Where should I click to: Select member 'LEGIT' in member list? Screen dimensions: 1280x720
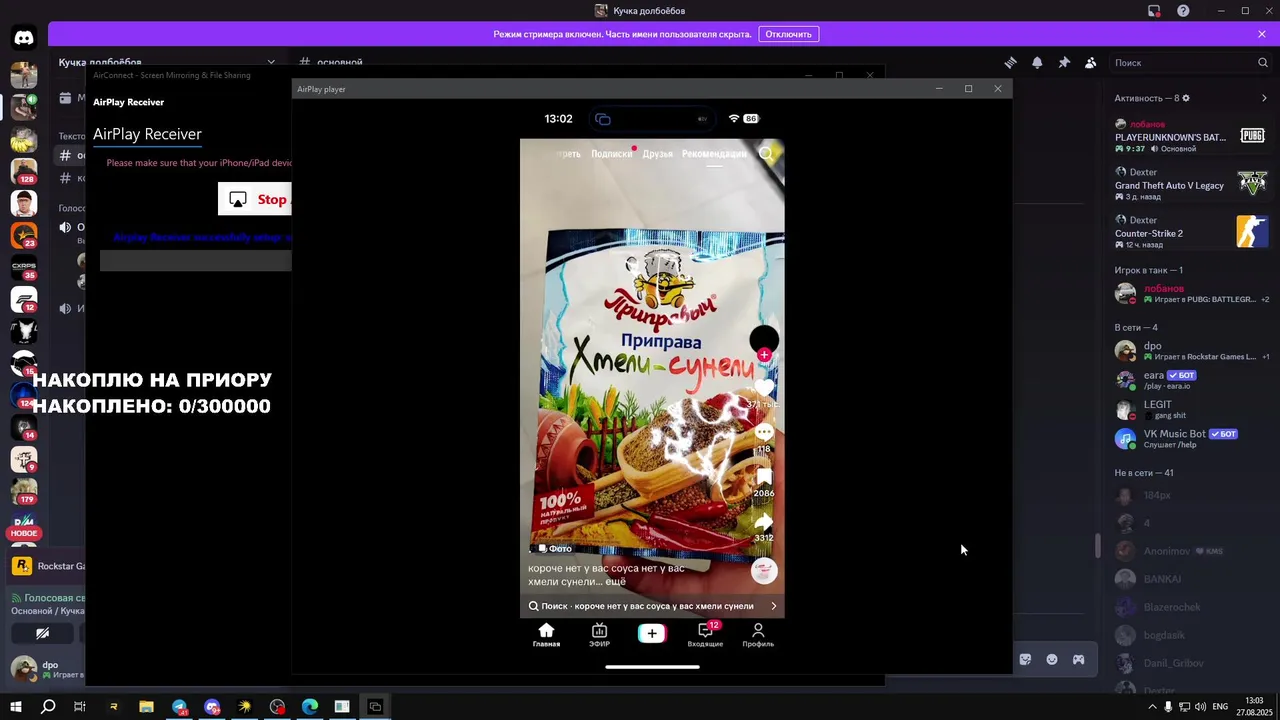(x=1190, y=409)
